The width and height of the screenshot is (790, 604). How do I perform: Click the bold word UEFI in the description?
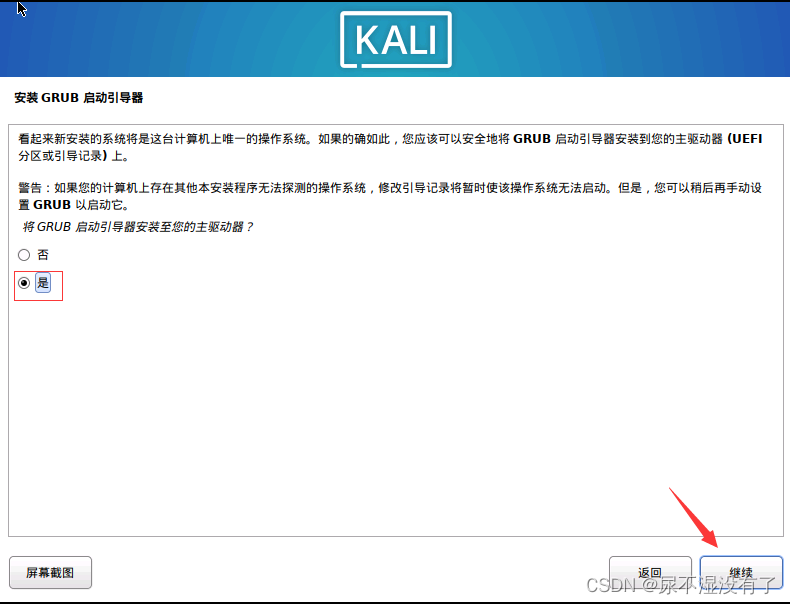(x=748, y=139)
